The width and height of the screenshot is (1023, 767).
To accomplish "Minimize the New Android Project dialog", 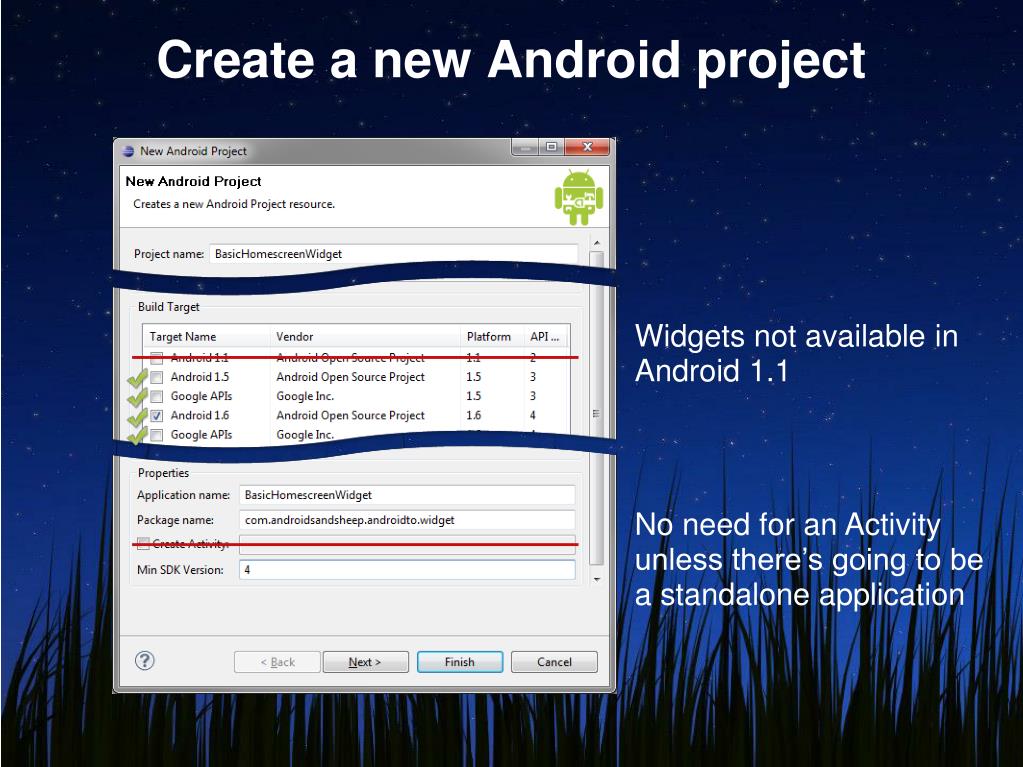I will click(x=525, y=147).
